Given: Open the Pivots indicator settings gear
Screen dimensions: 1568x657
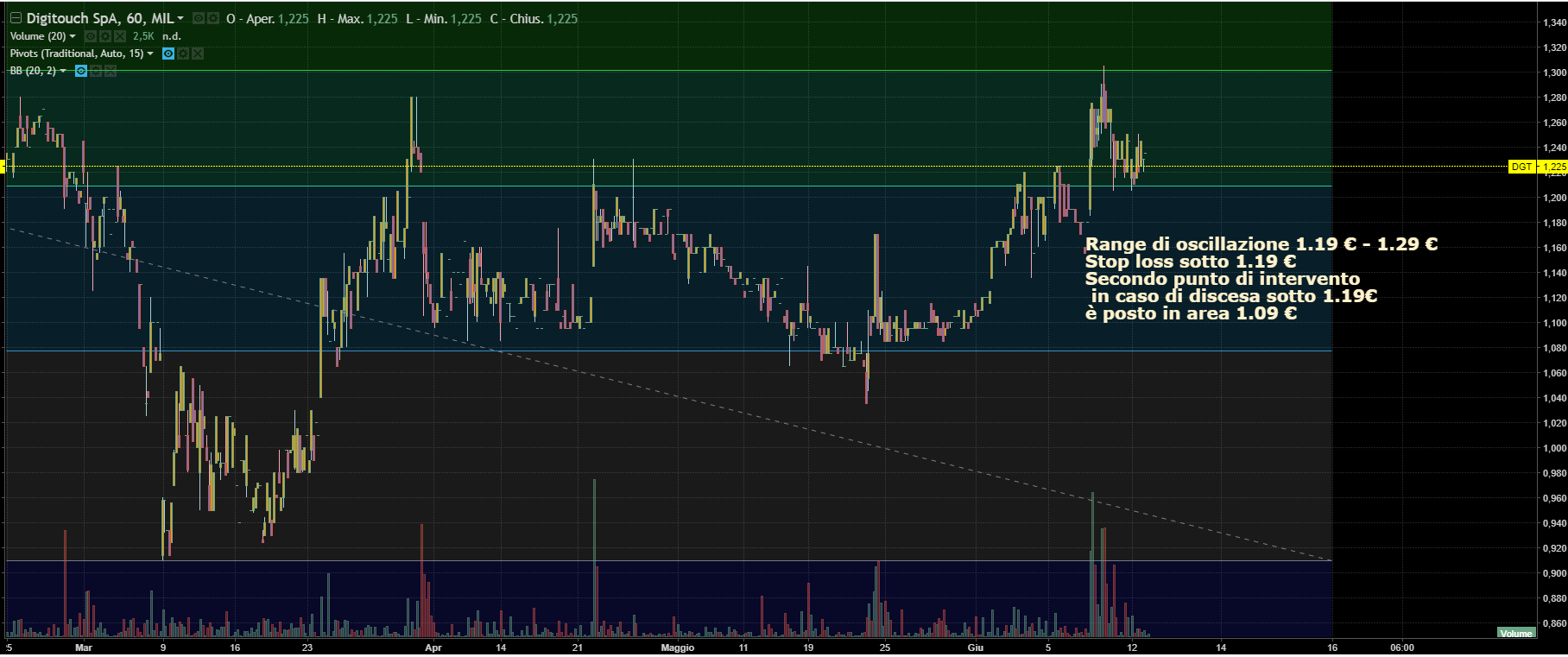Looking at the screenshot, I should pyautogui.click(x=183, y=54).
